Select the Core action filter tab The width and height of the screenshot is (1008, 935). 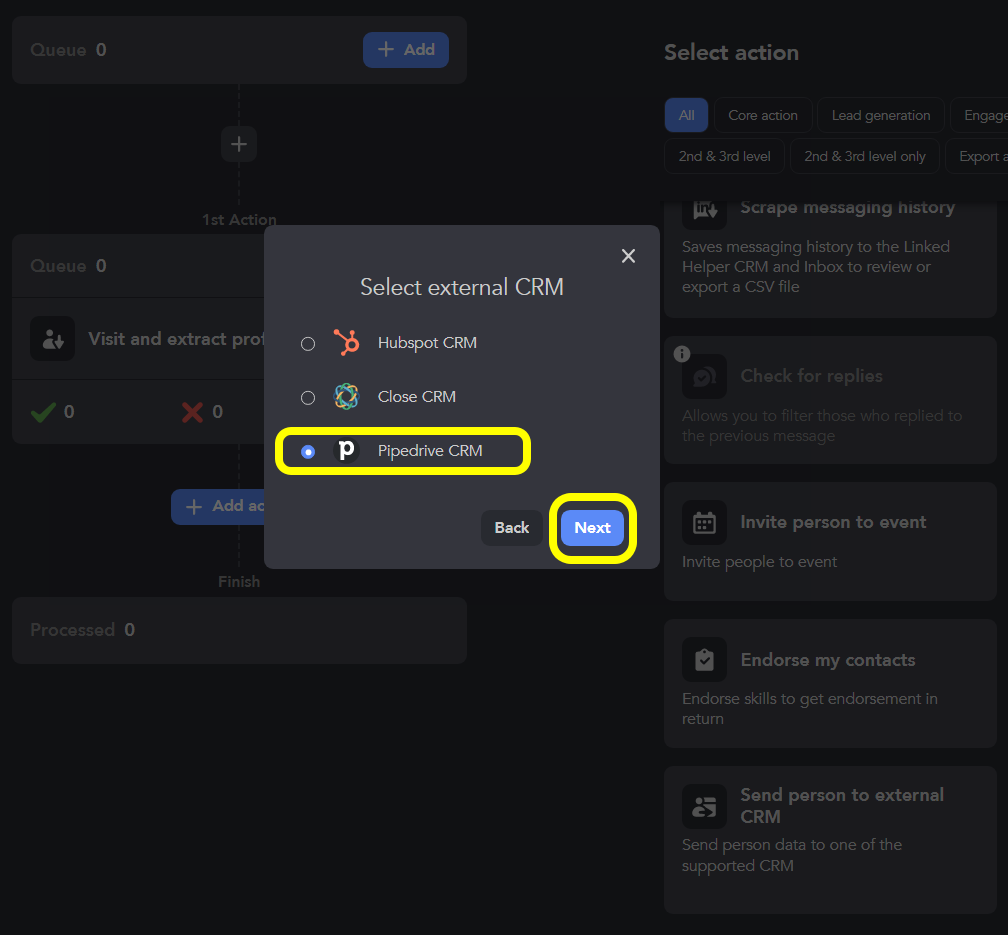(x=763, y=115)
